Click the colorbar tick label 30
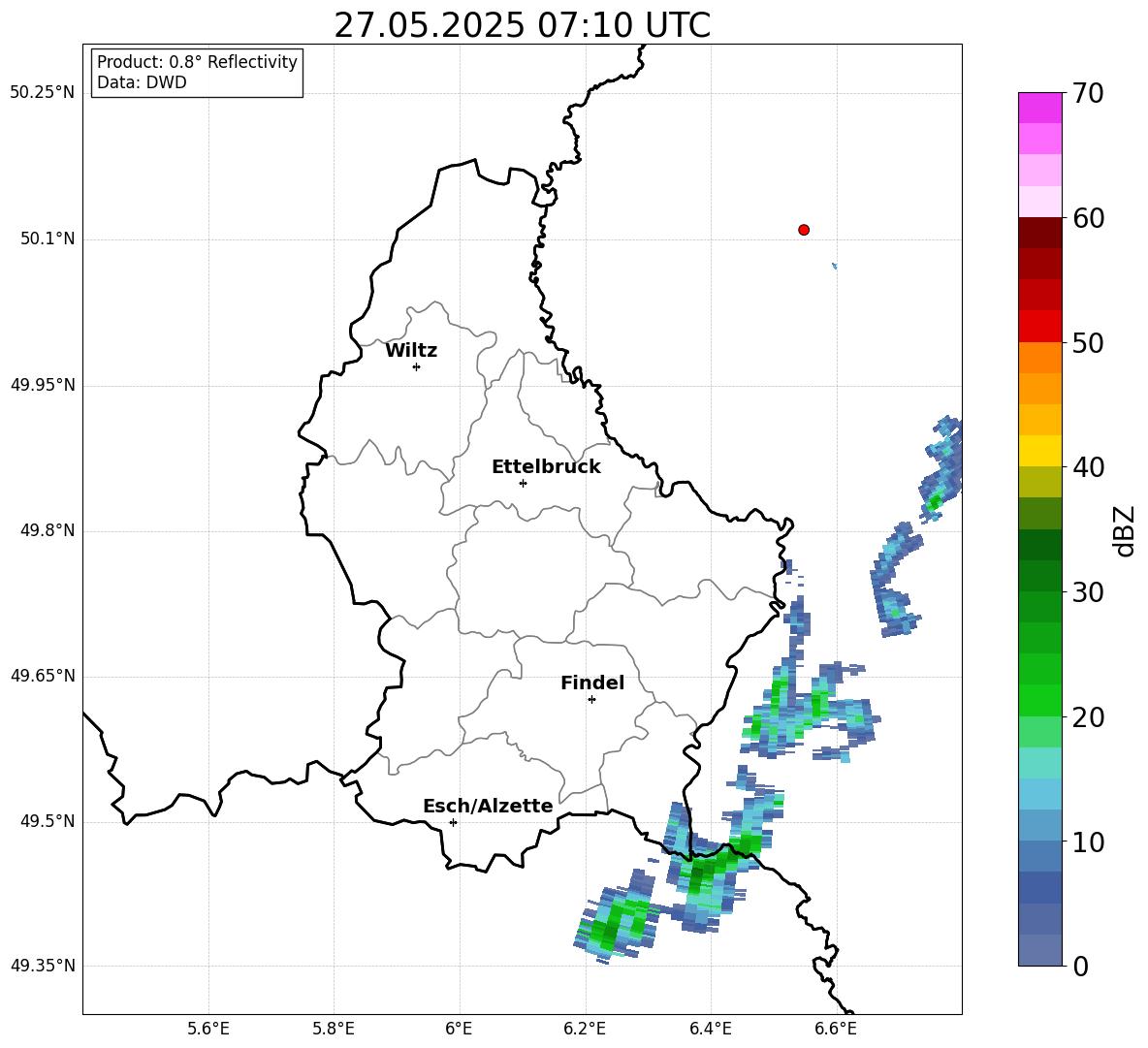Viewport: 1148px width, 1048px height. pos(1089,591)
